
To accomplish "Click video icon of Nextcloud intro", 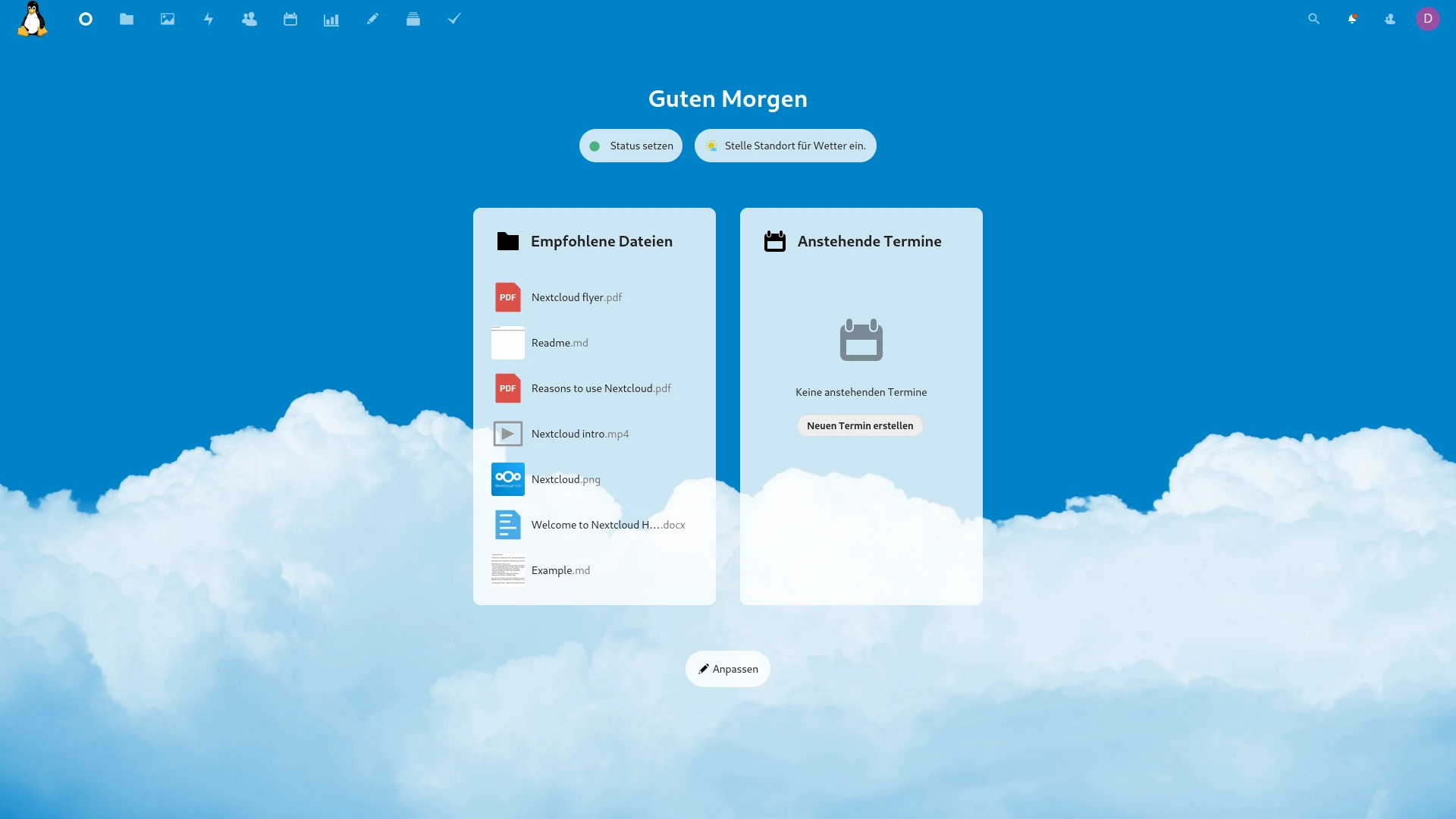I will tap(508, 434).
